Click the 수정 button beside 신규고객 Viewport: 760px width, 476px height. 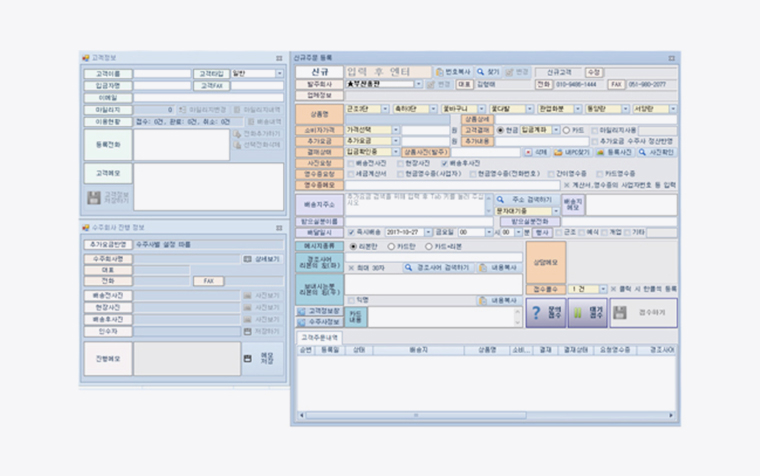pyautogui.click(x=594, y=73)
